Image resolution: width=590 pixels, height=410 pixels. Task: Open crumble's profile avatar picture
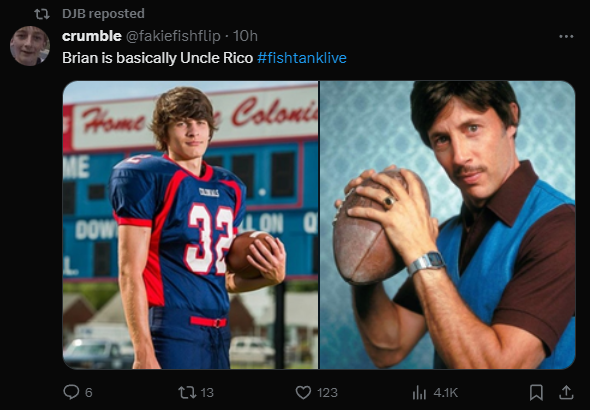click(x=30, y=46)
